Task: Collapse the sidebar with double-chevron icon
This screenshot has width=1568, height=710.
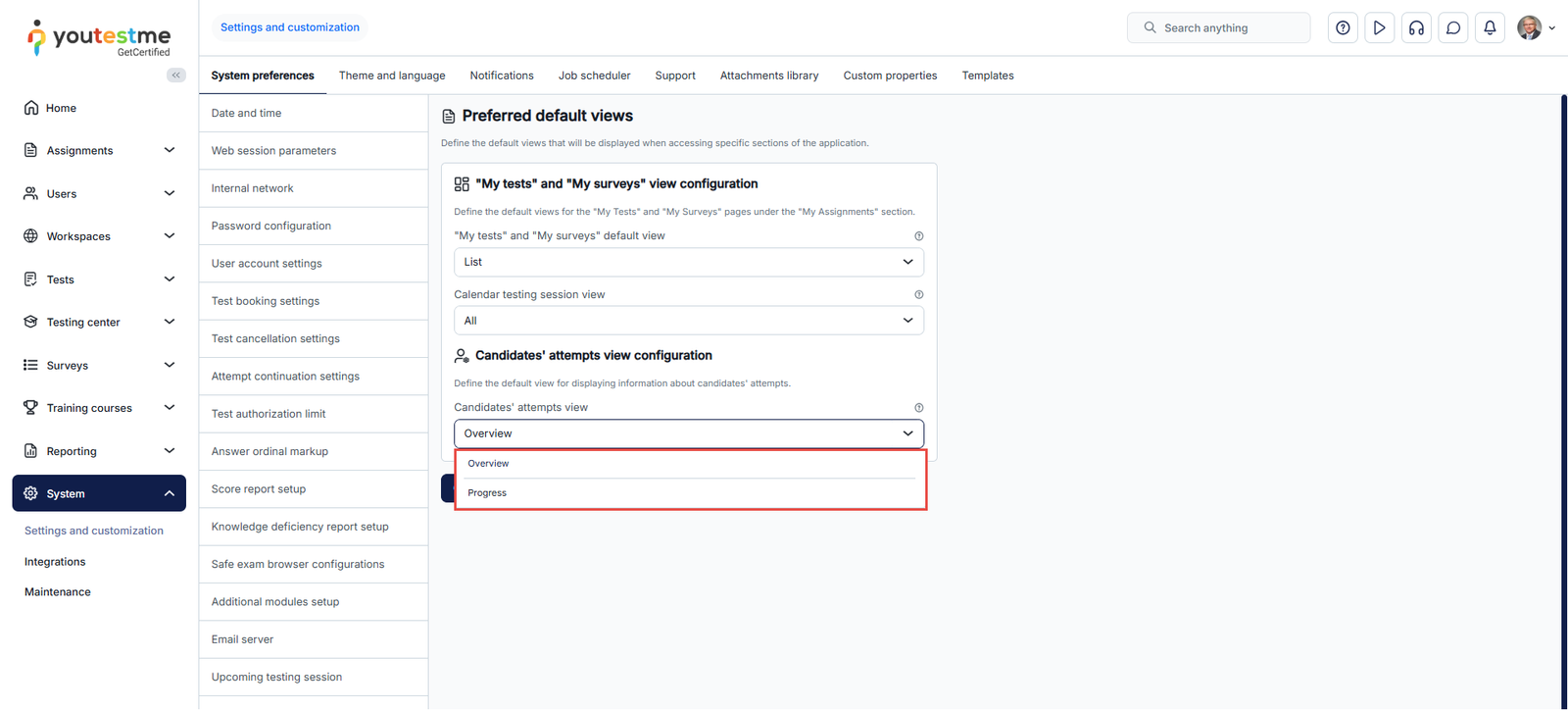Action: [176, 76]
